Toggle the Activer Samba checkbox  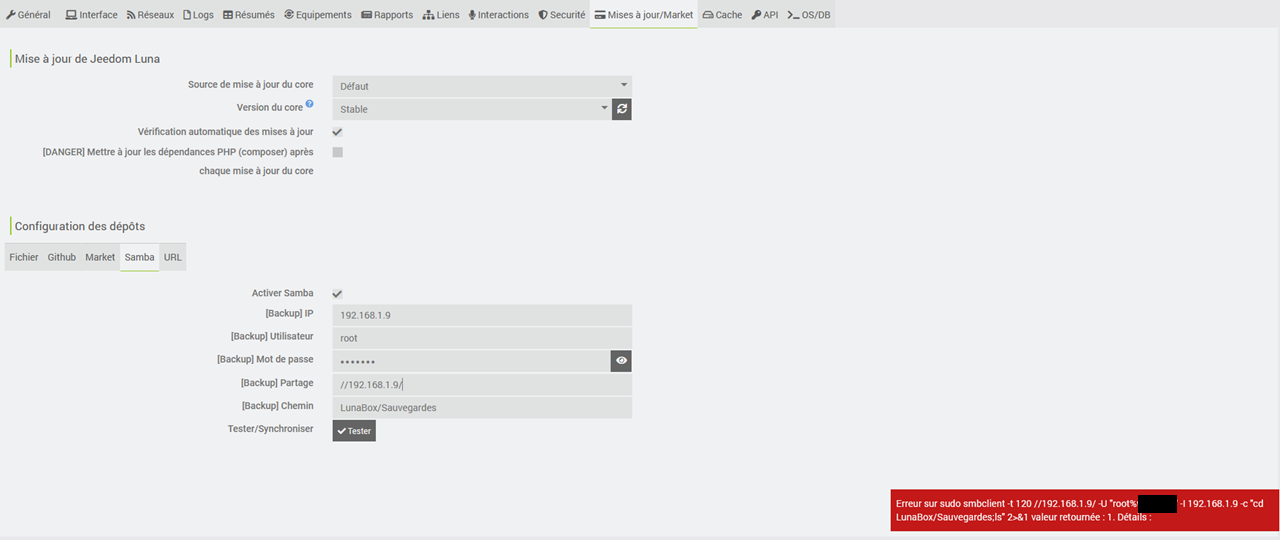[338, 294]
